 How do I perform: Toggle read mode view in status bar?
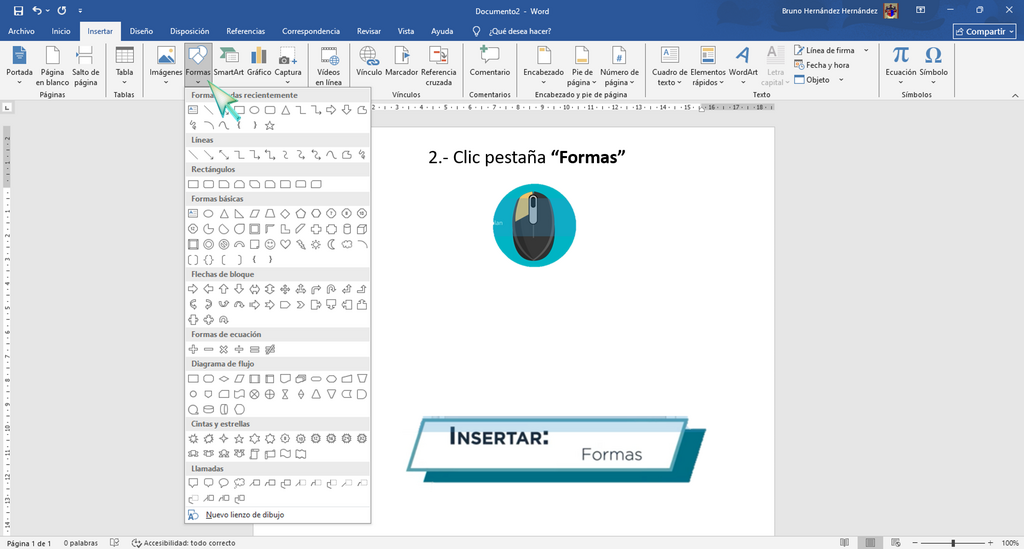point(844,542)
